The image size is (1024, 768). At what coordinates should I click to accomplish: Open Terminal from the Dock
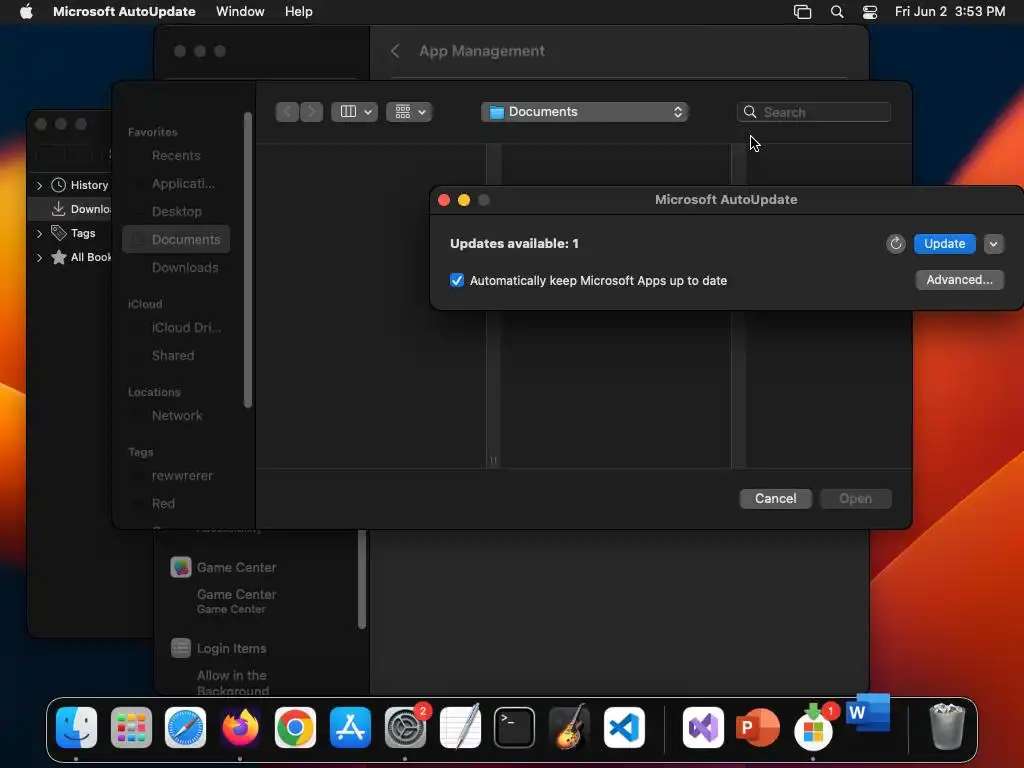pyautogui.click(x=515, y=728)
